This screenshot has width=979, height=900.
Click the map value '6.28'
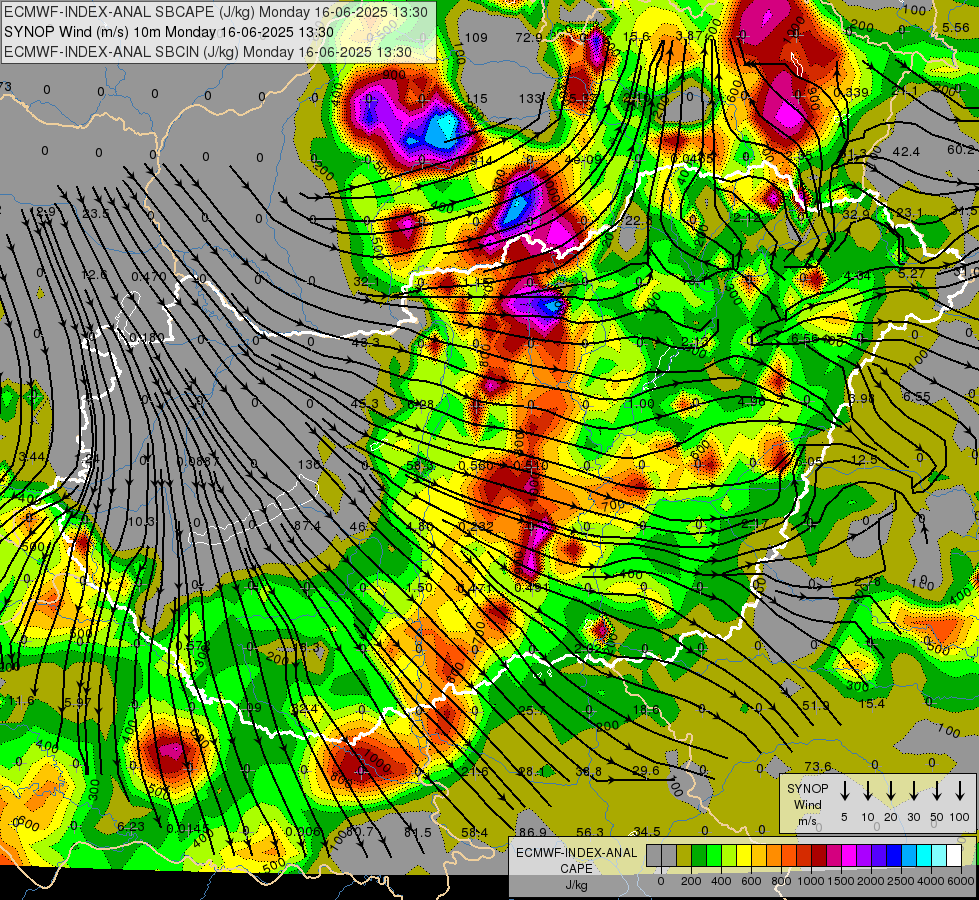click(420, 405)
